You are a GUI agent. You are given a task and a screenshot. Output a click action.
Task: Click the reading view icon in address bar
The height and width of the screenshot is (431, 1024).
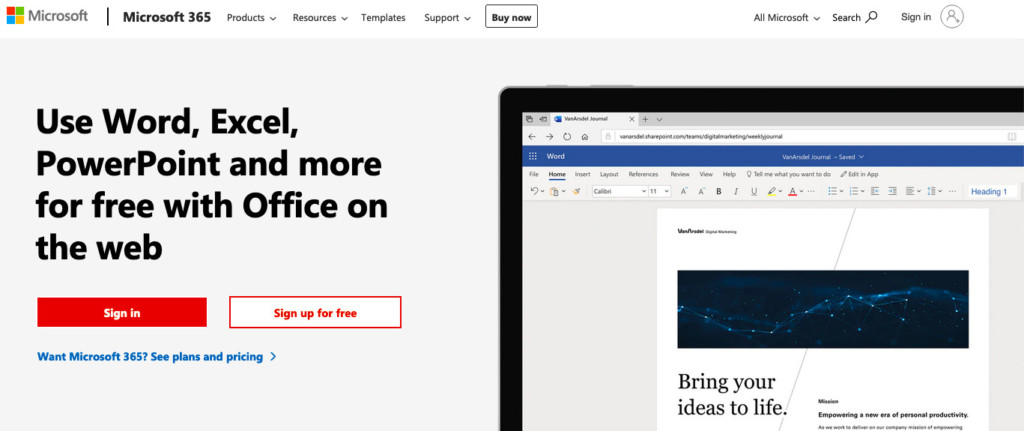coord(1012,136)
